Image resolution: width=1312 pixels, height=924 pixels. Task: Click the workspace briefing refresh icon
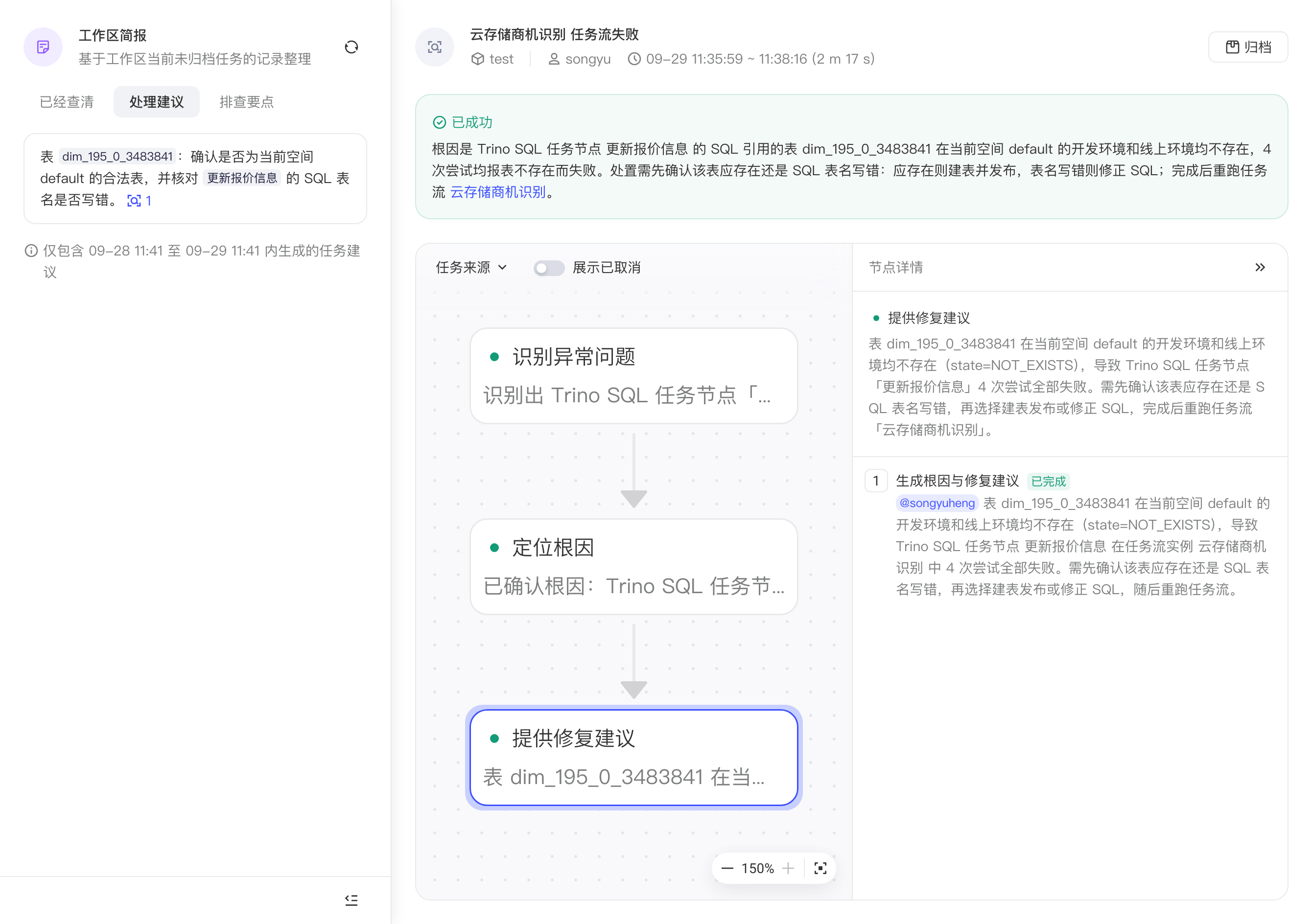click(351, 47)
